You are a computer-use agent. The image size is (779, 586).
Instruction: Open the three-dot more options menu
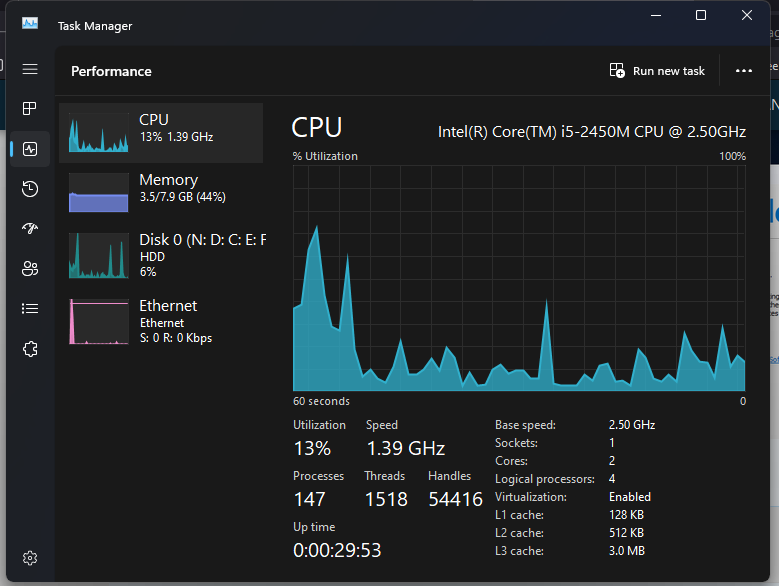click(x=743, y=71)
